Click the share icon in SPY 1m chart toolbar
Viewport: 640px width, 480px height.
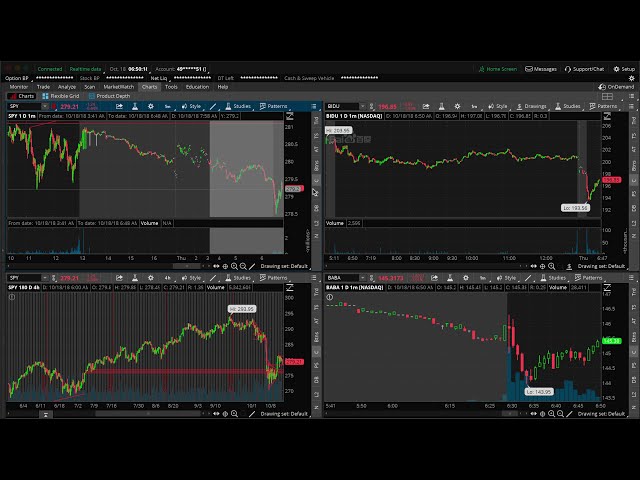pyautogui.click(x=119, y=107)
